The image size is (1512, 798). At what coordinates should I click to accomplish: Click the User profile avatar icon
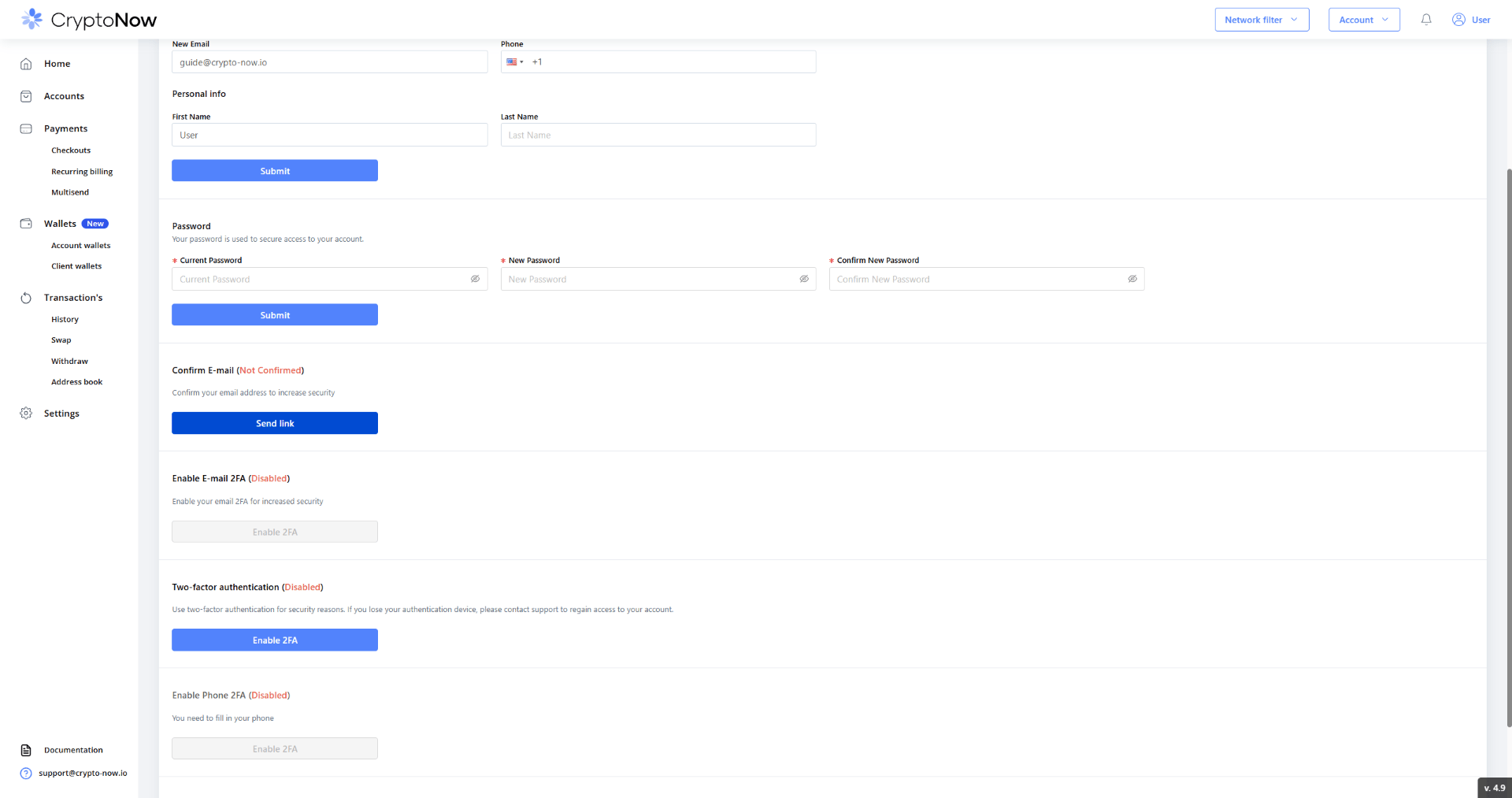tap(1458, 20)
